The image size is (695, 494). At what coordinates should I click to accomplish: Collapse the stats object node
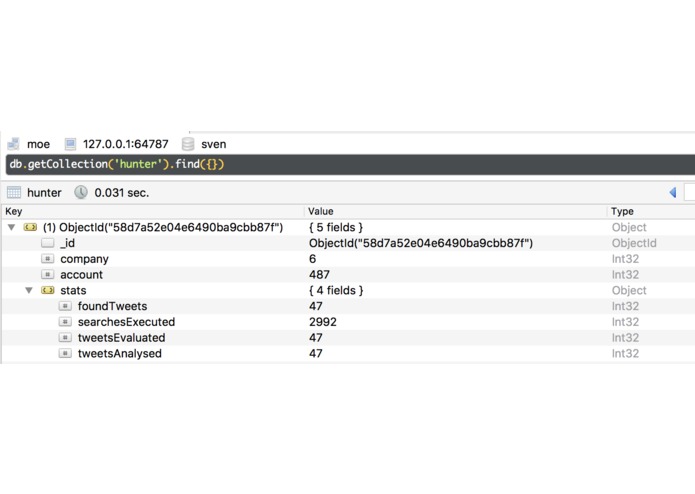click(29, 291)
